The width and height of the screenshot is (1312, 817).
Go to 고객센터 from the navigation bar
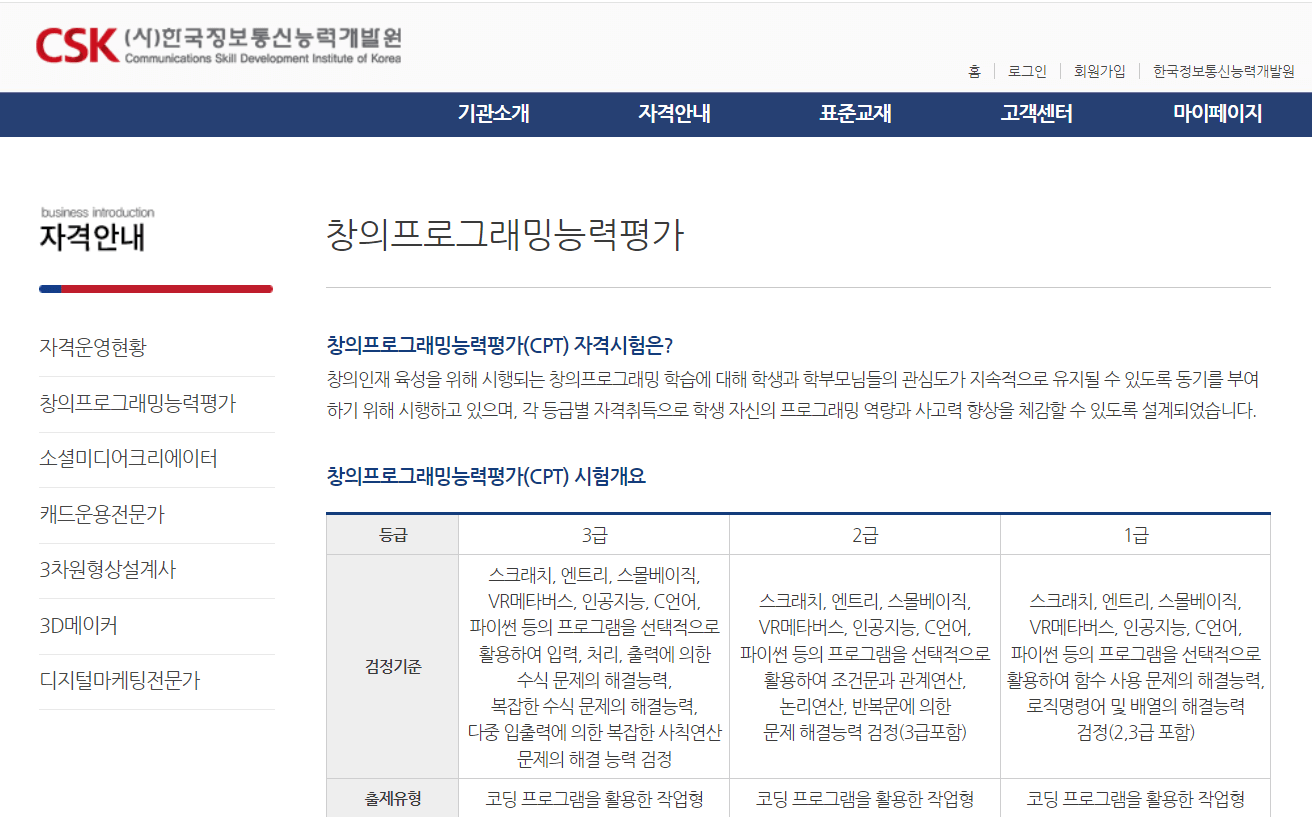1035,114
